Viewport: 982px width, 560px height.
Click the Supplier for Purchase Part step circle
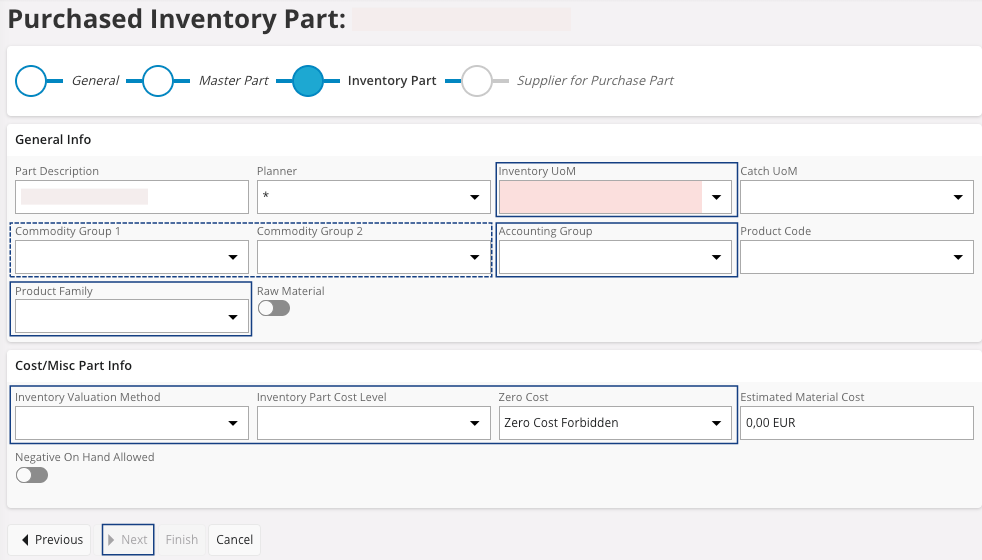pyautogui.click(x=477, y=81)
